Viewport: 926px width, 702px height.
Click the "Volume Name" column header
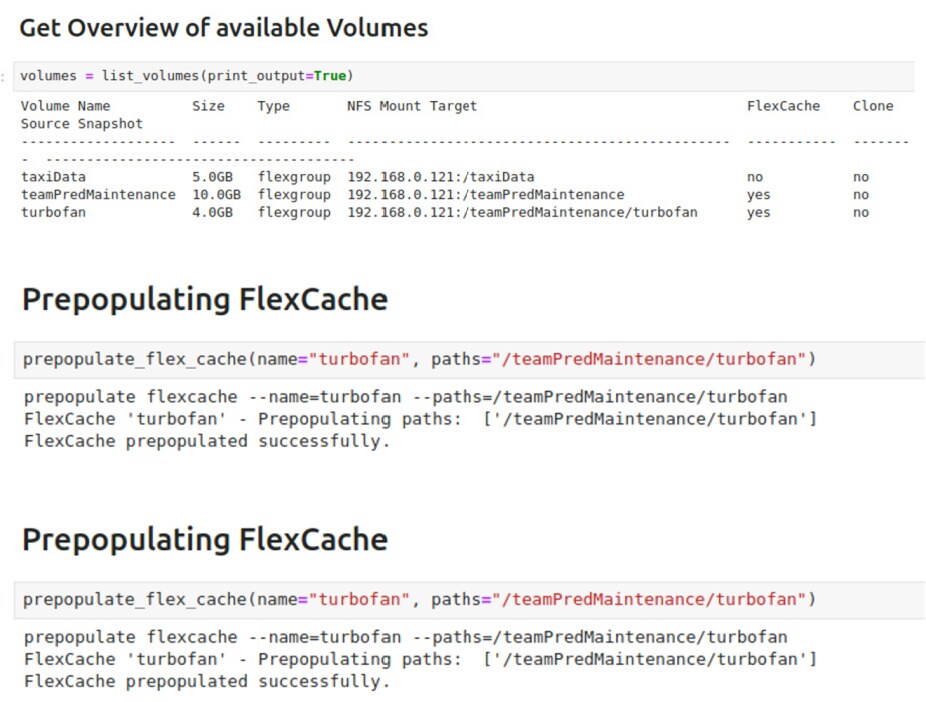65,106
